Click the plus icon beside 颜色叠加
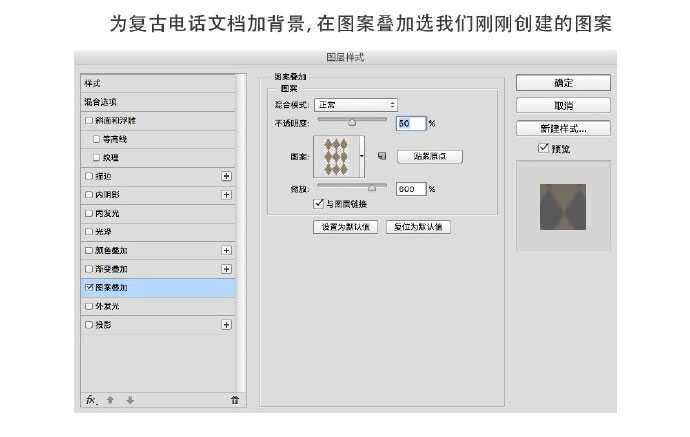The width and height of the screenshot is (690, 437). tap(226, 250)
